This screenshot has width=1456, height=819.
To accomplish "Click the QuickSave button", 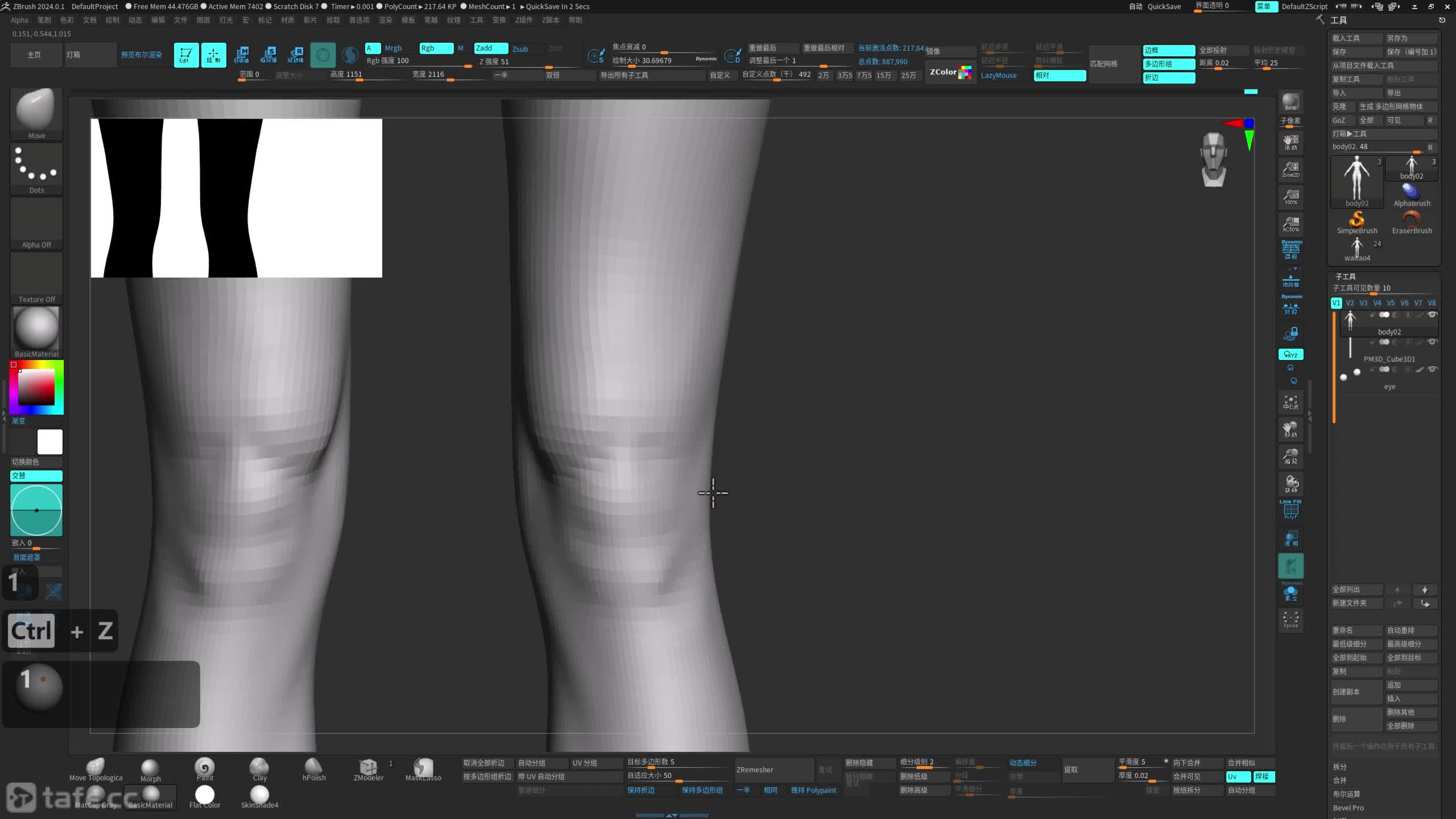I will coord(1164,6).
